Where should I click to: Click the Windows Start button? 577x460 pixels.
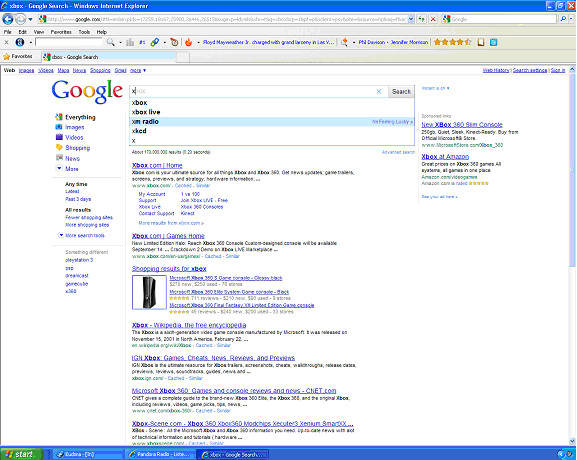tap(21, 454)
